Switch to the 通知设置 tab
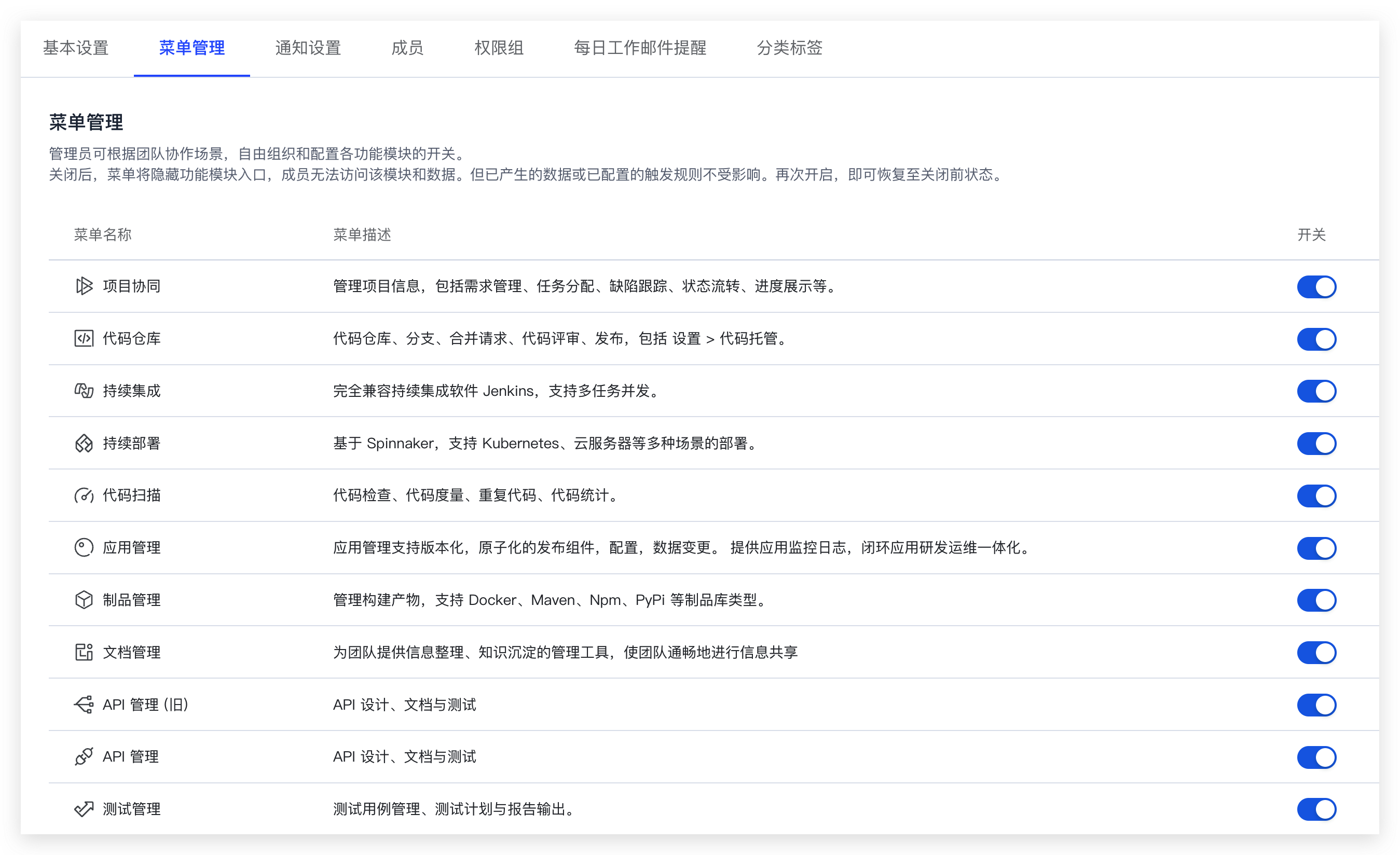Viewport: 1400px width, 855px height. 308,48
